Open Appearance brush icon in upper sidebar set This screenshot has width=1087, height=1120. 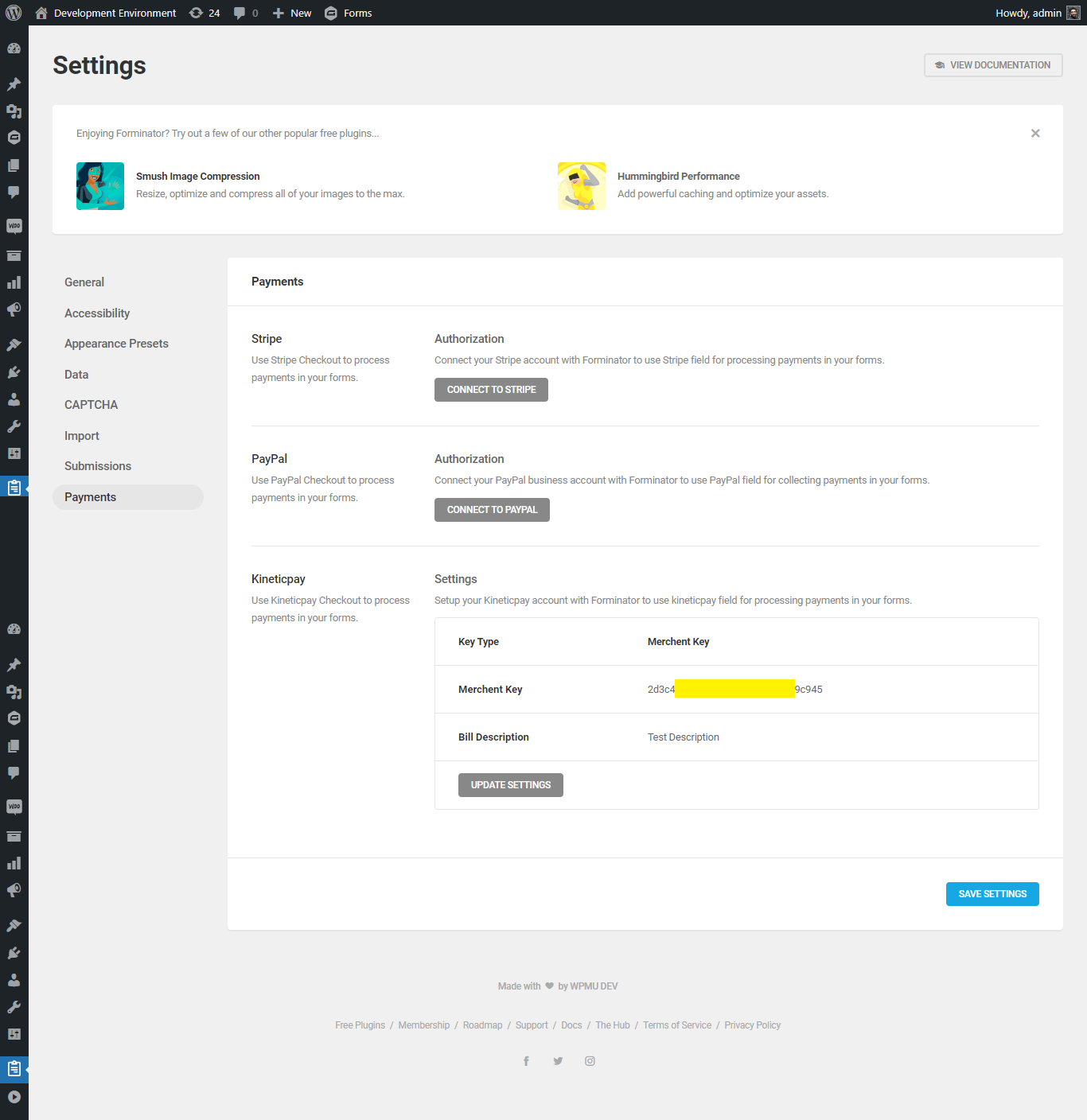[x=14, y=345]
